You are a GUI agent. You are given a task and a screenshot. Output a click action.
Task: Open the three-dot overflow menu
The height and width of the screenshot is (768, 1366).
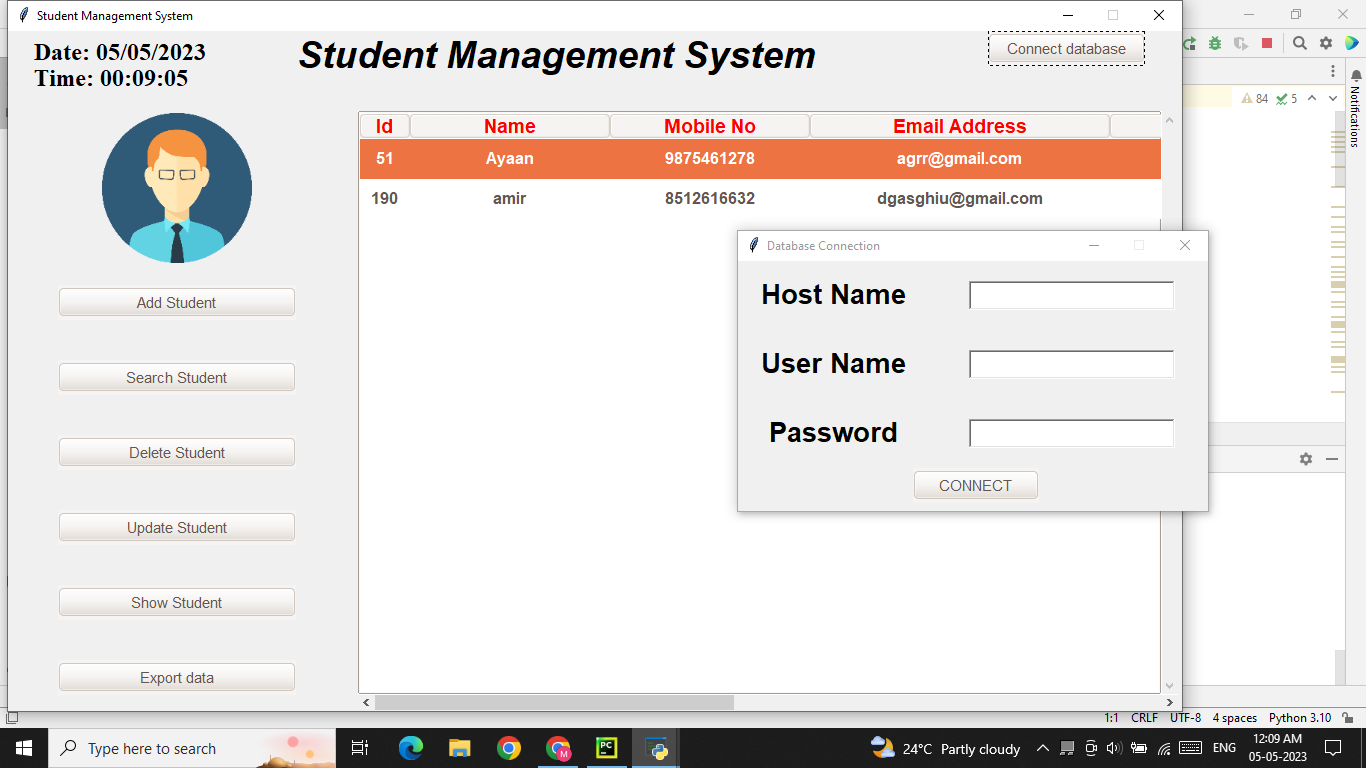tap(1333, 71)
